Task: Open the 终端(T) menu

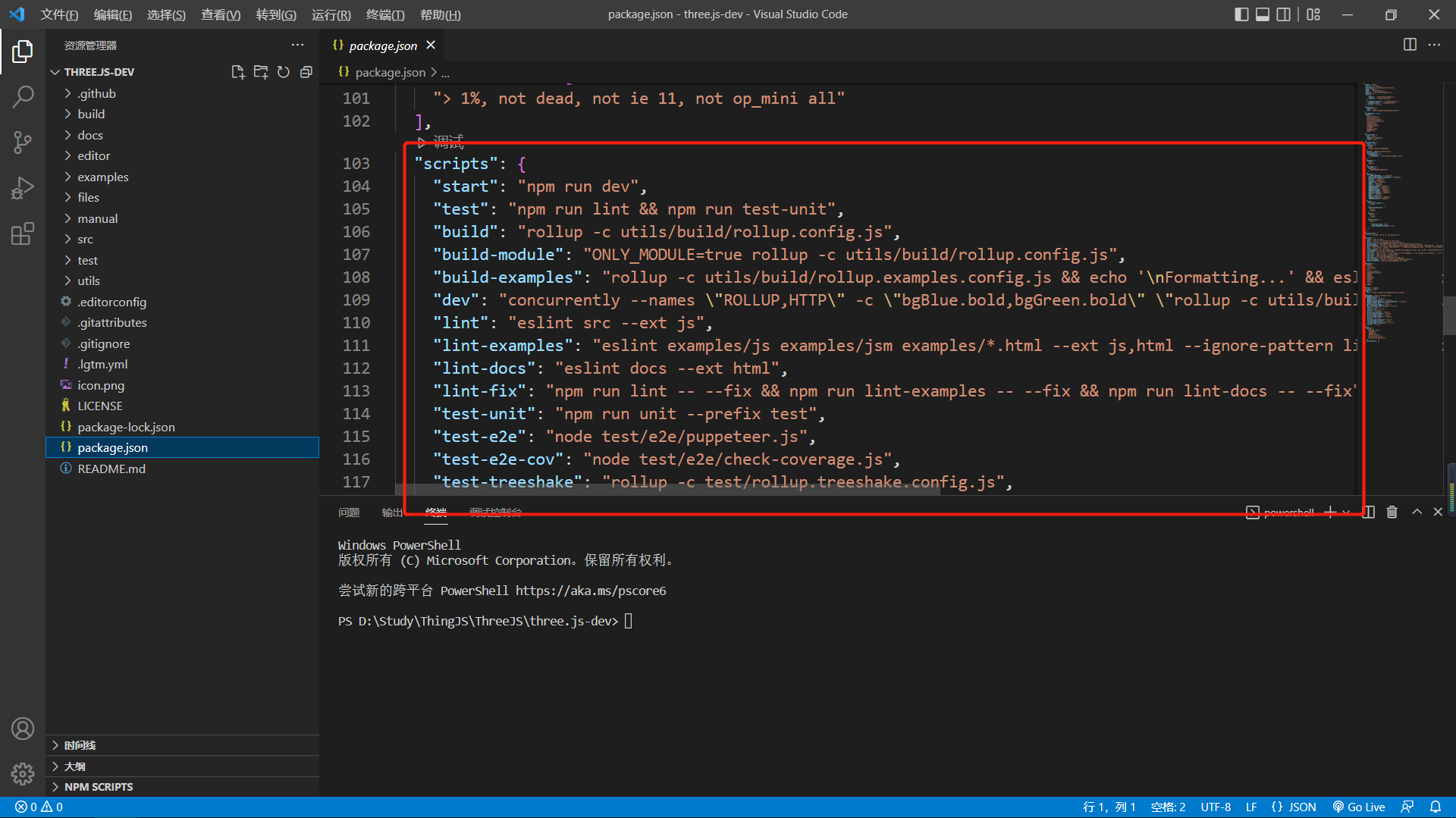Action: (x=385, y=14)
